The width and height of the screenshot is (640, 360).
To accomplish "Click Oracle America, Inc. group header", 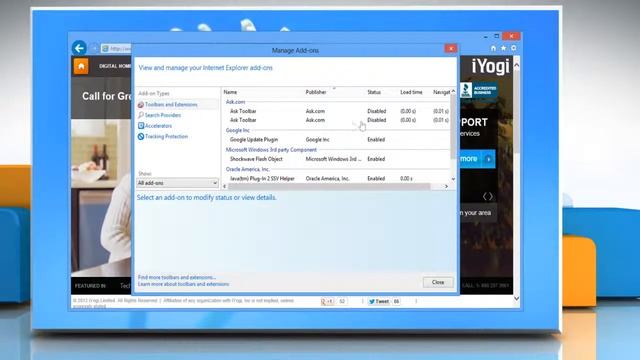I will pos(248,169).
